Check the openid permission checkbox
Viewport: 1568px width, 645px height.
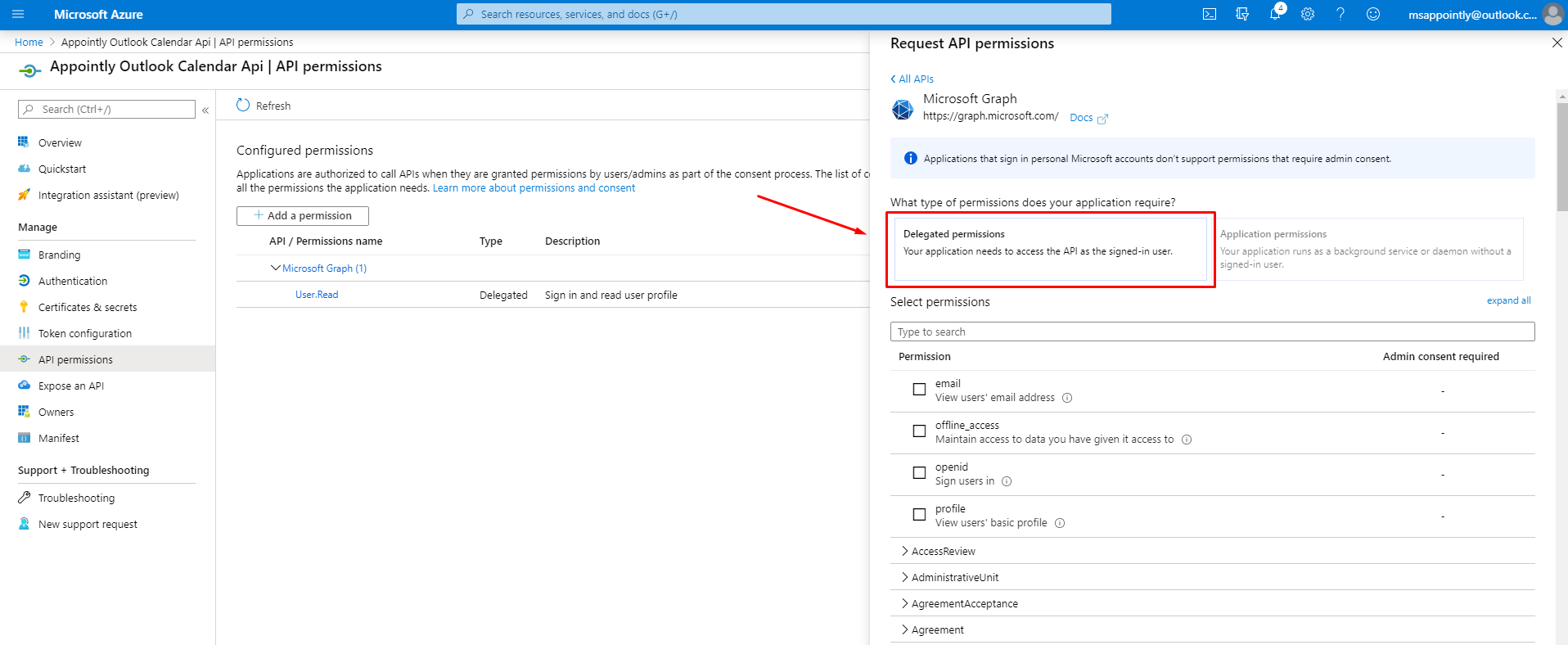919,473
